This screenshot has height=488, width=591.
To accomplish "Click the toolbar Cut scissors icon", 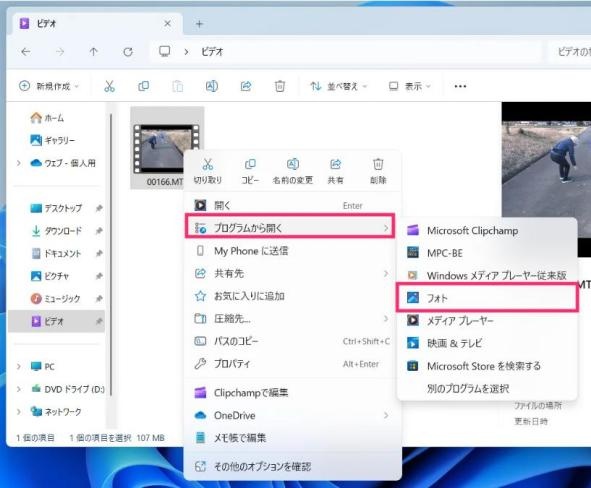I will [109, 86].
